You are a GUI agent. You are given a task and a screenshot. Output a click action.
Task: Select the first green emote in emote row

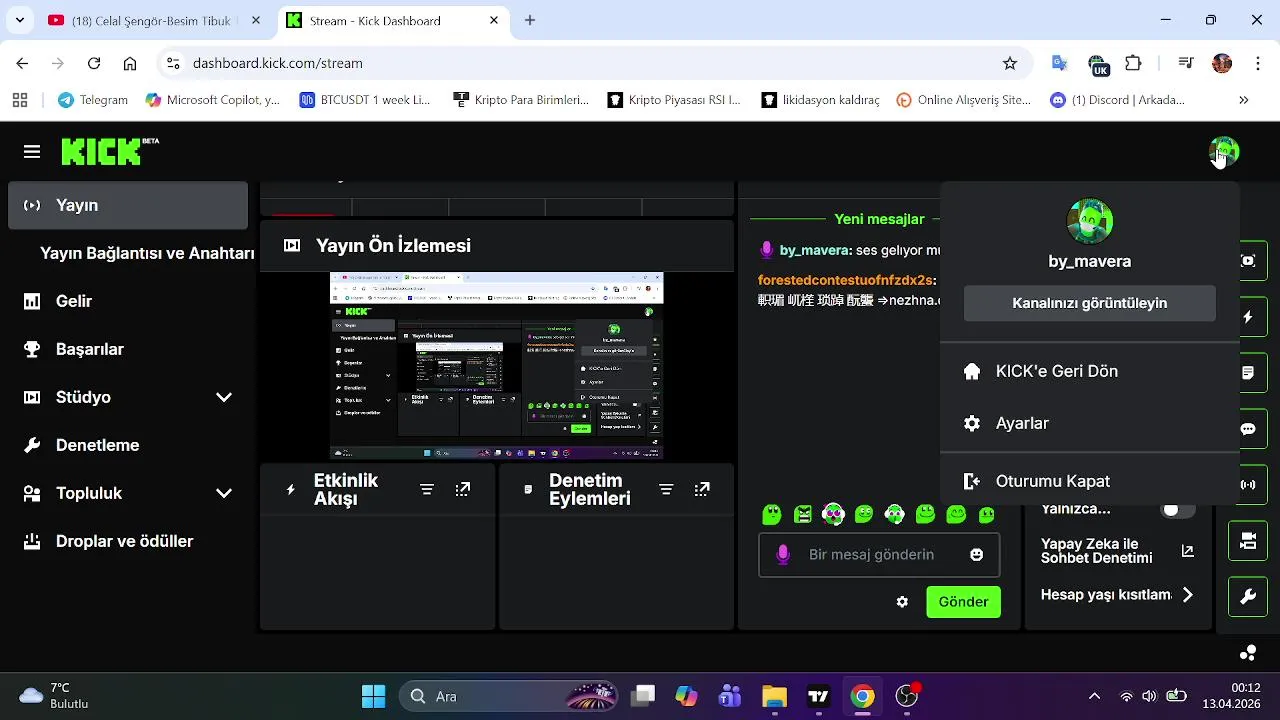click(771, 514)
